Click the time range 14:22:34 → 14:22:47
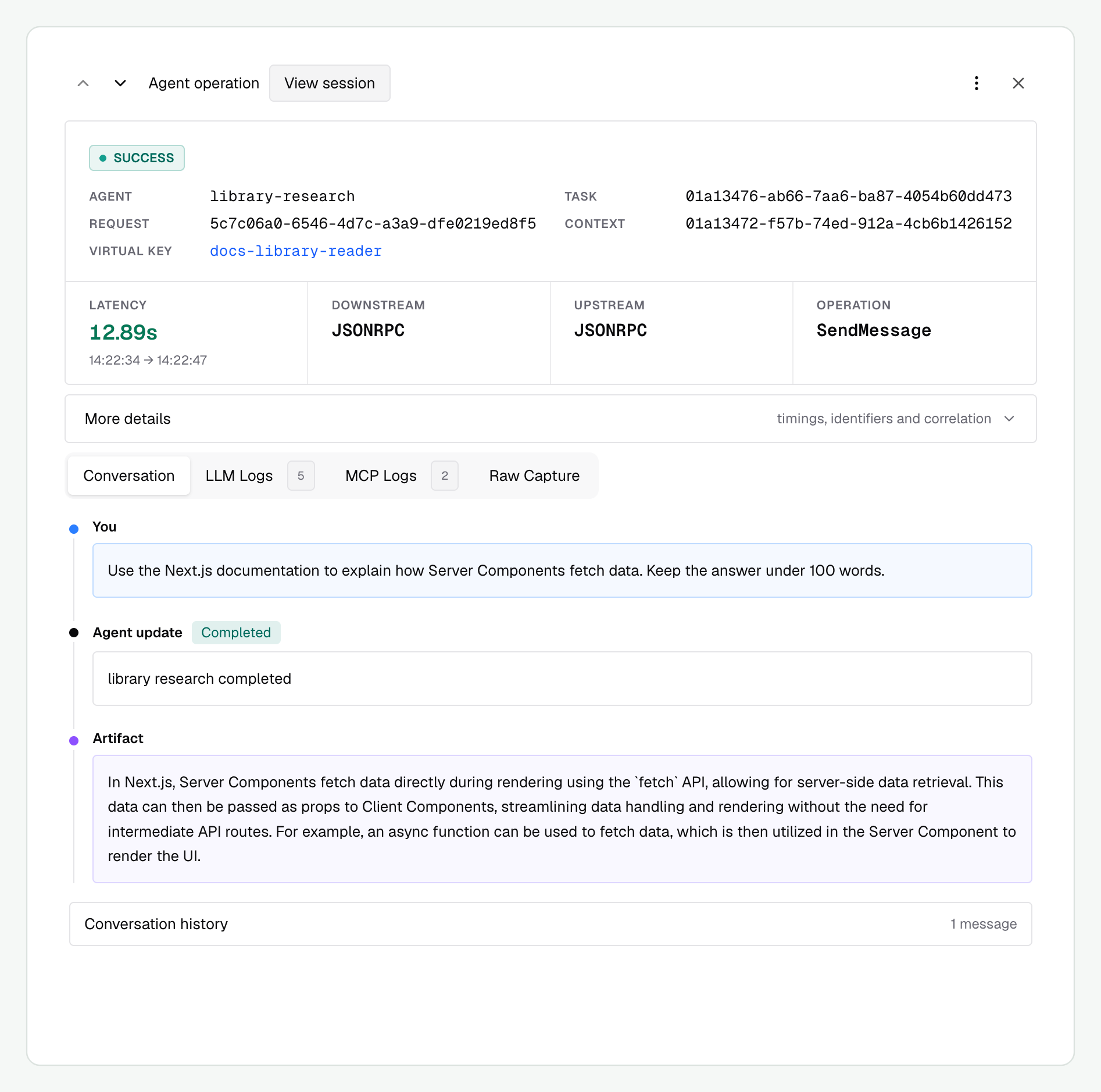 coord(148,360)
